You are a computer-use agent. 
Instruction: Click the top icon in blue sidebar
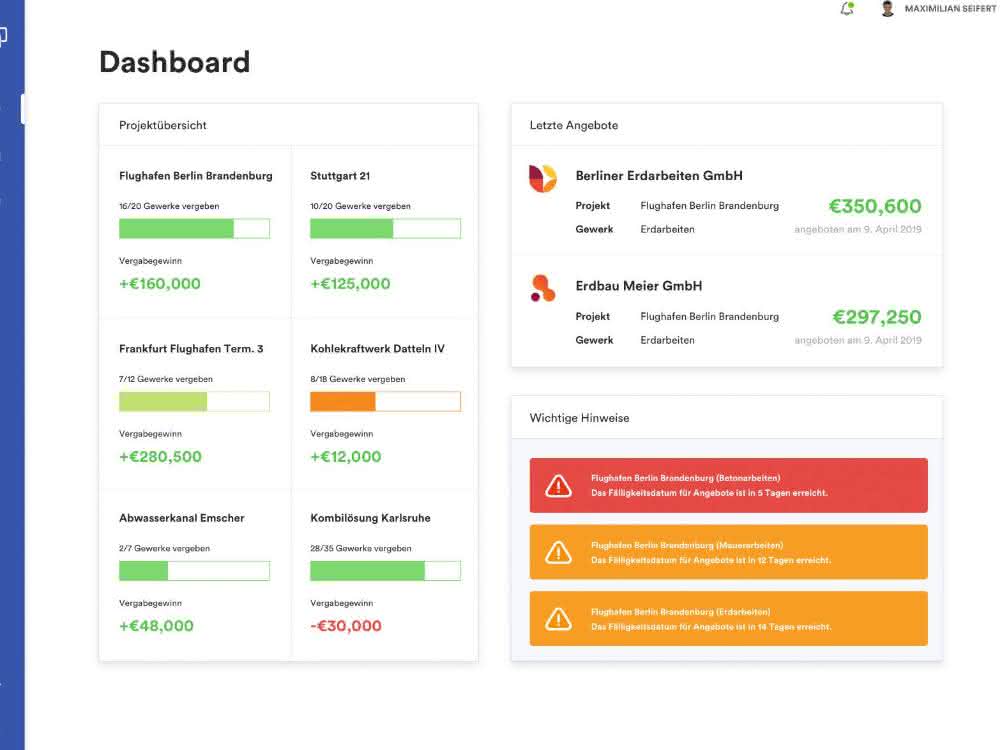point(3,36)
